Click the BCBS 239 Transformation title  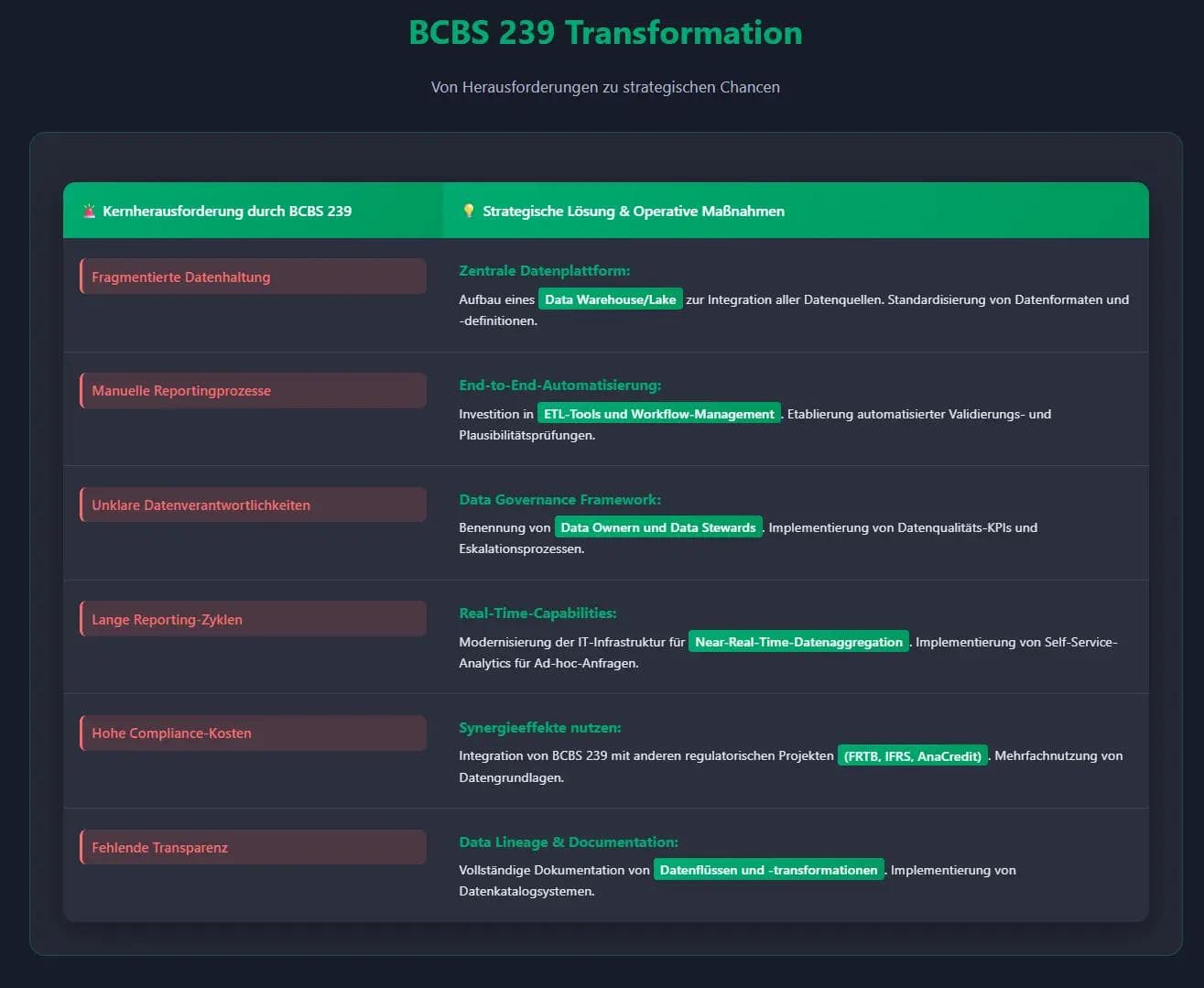click(x=605, y=33)
